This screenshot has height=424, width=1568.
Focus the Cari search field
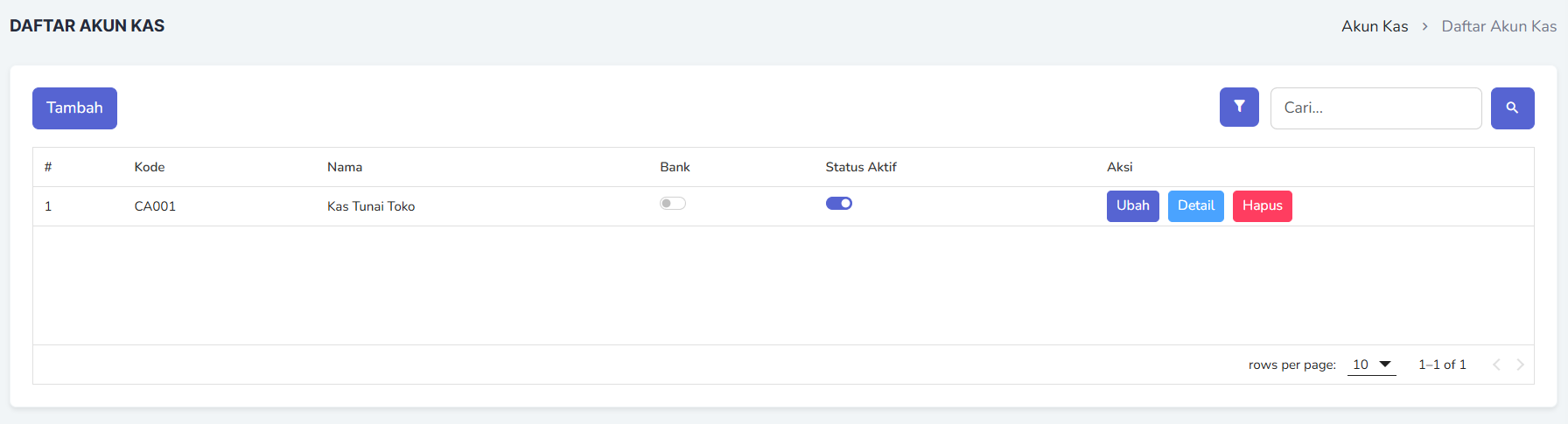pyautogui.click(x=1375, y=108)
